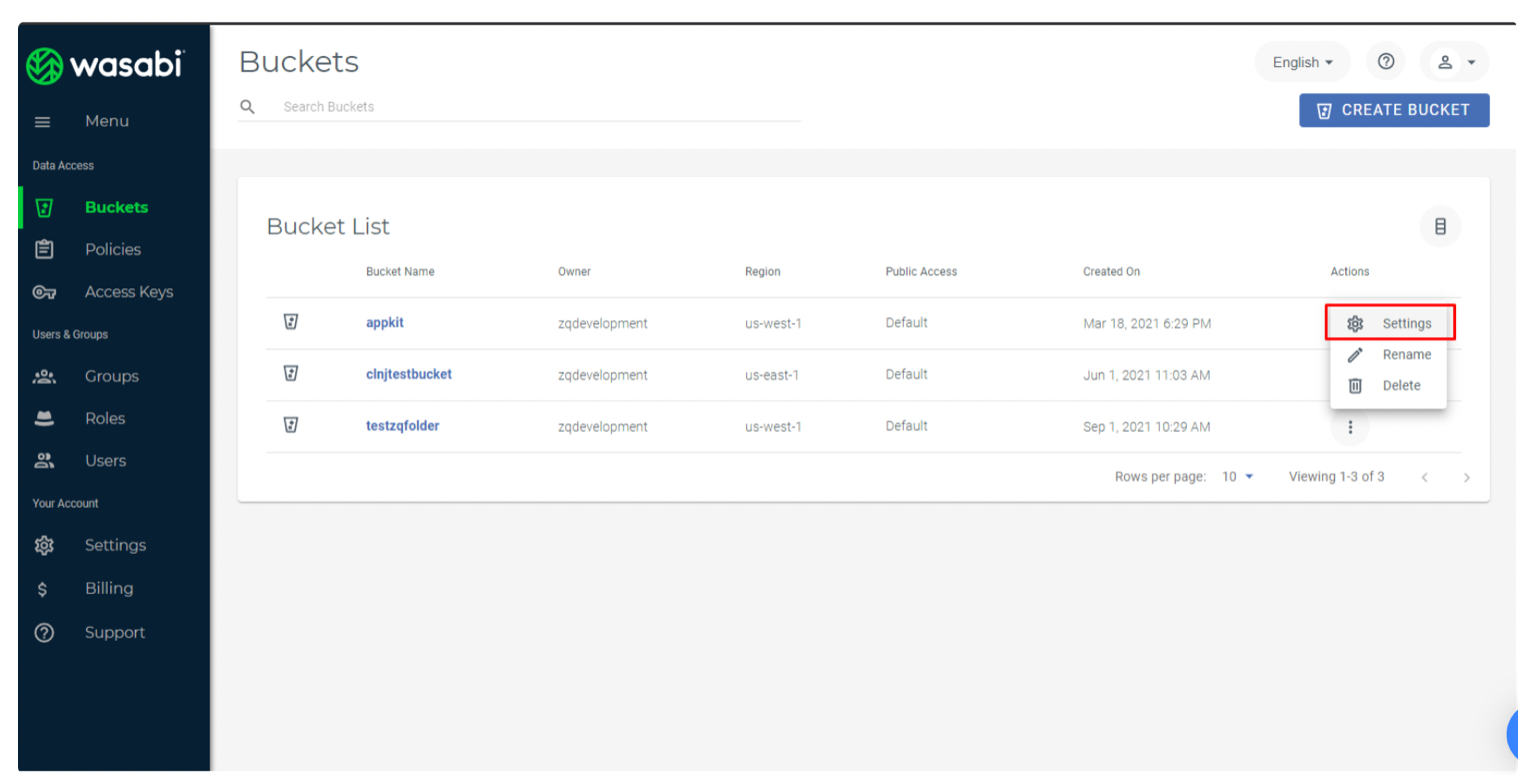This screenshot has width=1530, height=784.
Task: Open the appkit bucket link
Action: tap(385, 323)
